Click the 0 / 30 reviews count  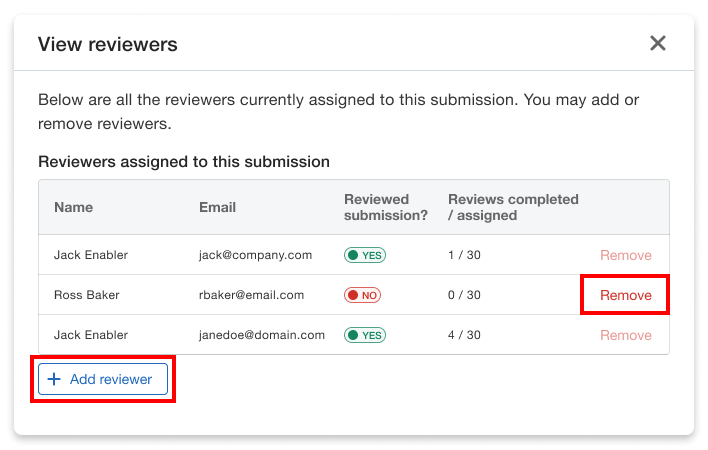click(x=464, y=295)
